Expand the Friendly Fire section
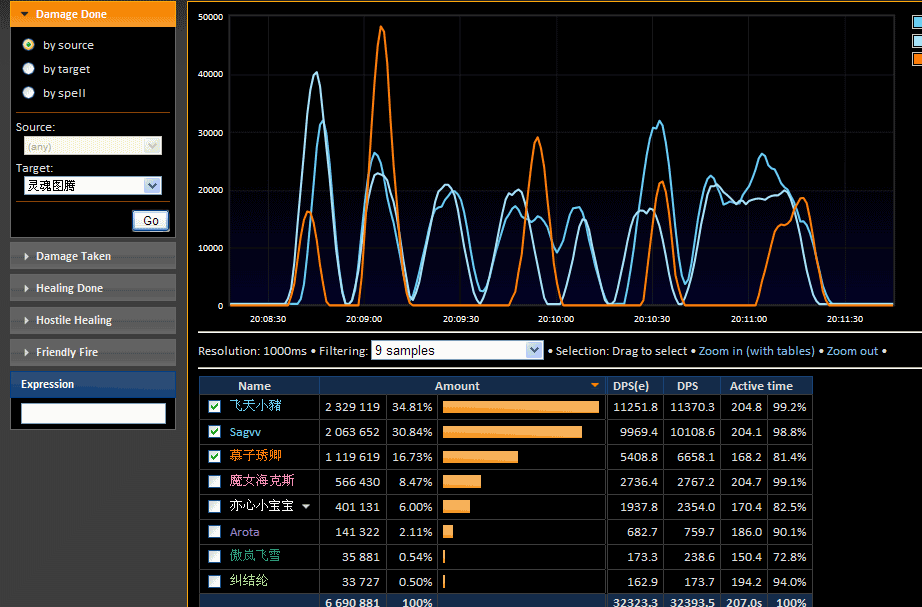The image size is (922, 607). 93,352
